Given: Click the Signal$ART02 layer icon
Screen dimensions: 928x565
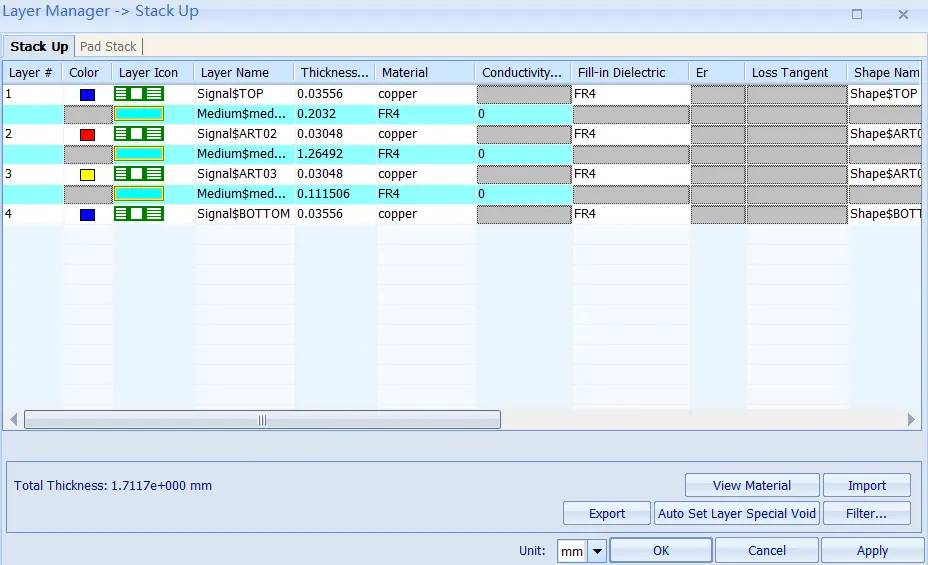Looking at the screenshot, I should coord(138,134).
